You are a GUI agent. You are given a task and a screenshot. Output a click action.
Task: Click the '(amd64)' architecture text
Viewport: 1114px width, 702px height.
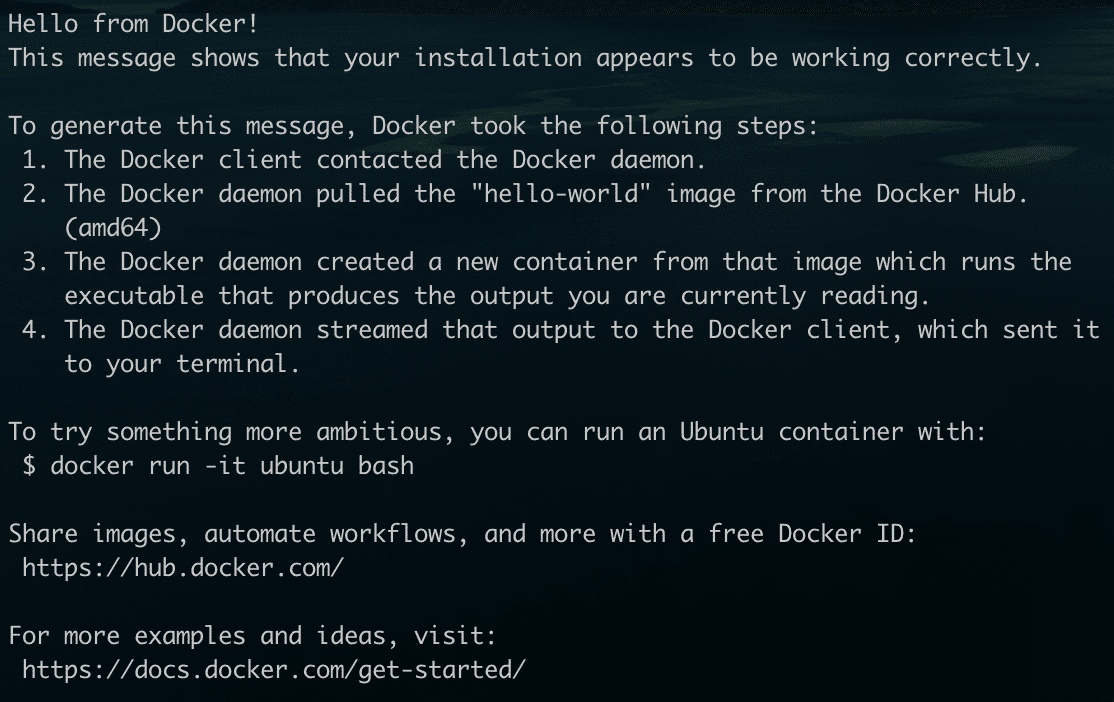pos(113,228)
